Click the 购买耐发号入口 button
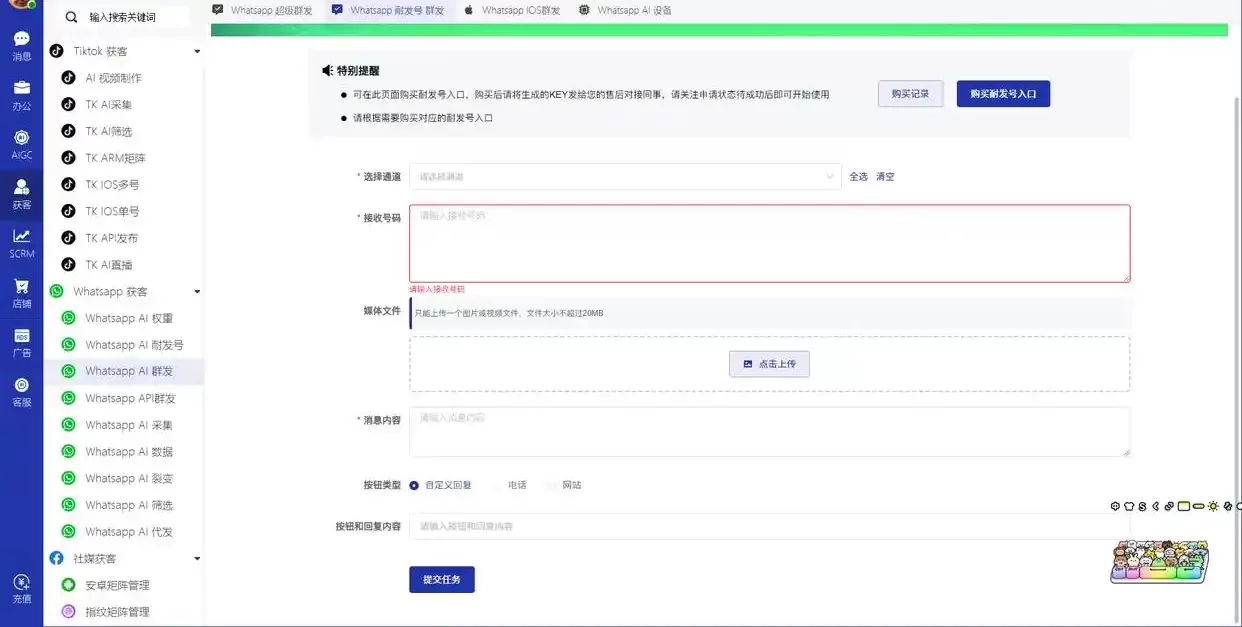The image size is (1242, 627). coord(1003,93)
